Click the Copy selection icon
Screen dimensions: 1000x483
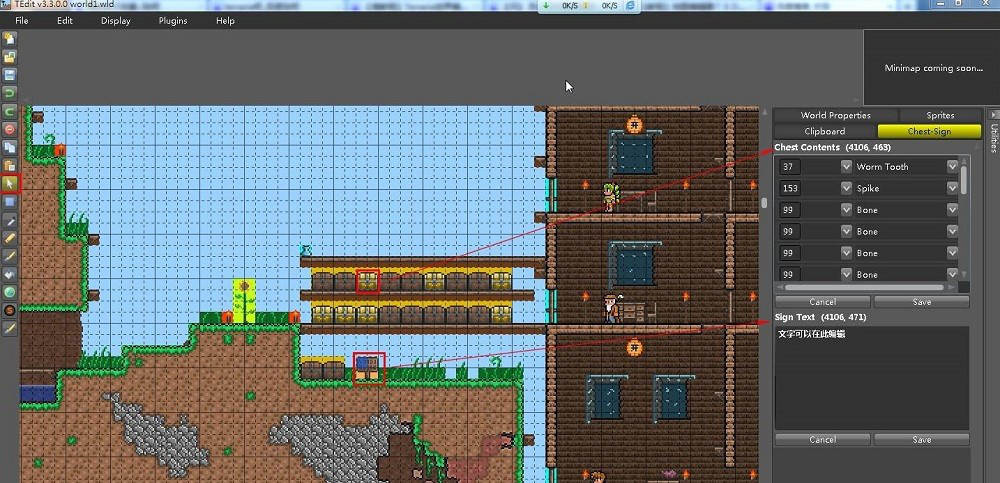(10, 147)
